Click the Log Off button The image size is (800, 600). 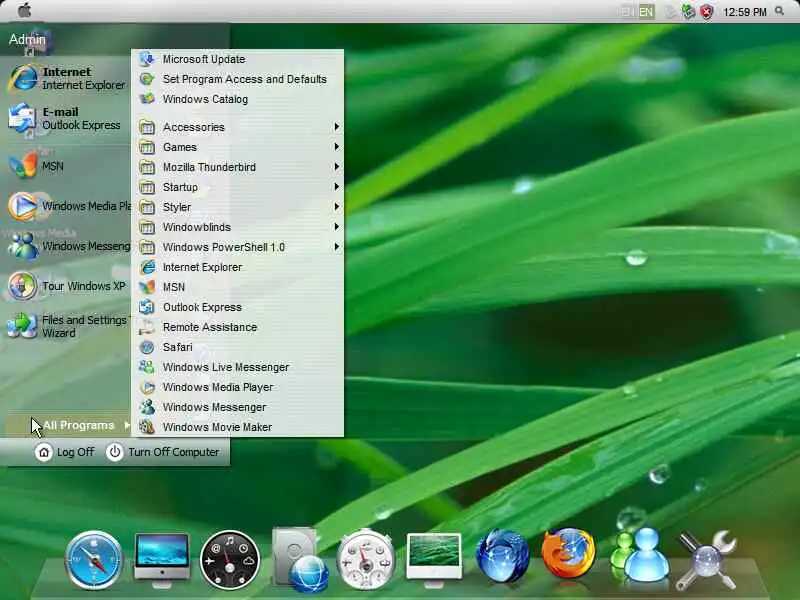tap(65, 452)
